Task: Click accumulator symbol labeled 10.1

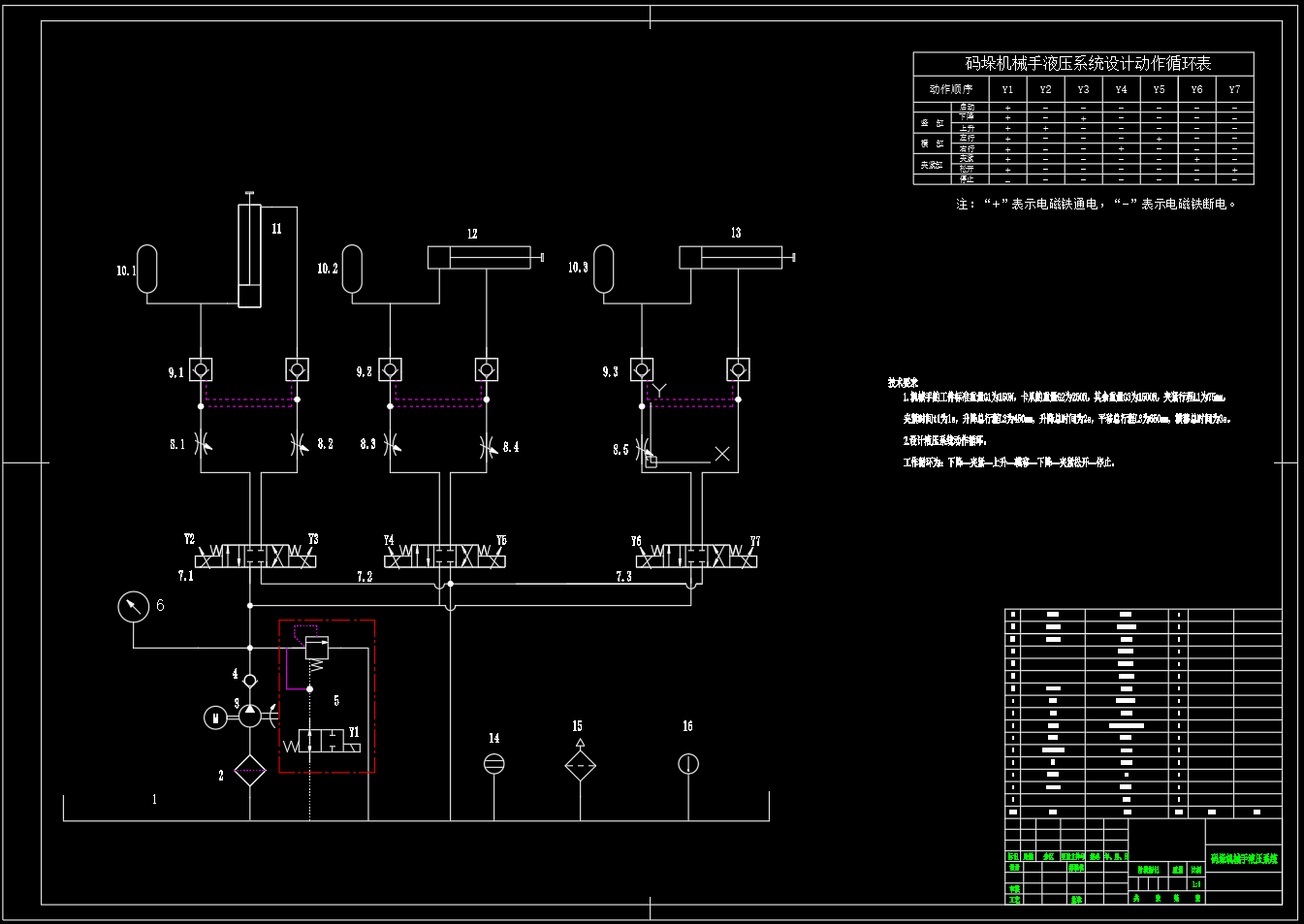Action: (147, 269)
